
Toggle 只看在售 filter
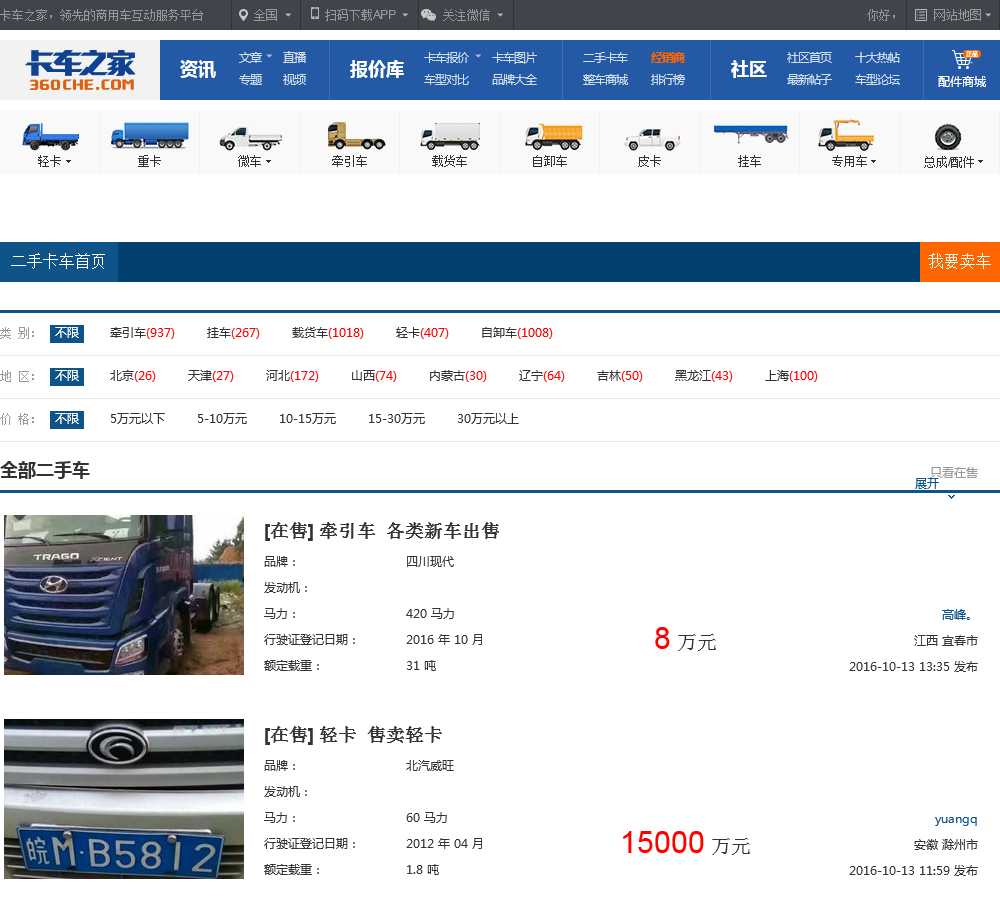click(953, 473)
